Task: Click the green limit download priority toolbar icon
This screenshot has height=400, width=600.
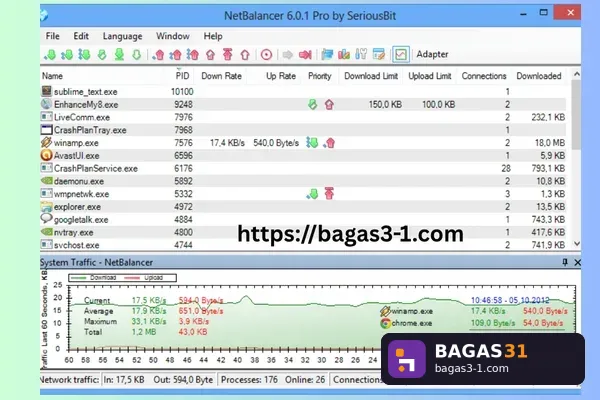Action: pyautogui.click(x=102, y=55)
